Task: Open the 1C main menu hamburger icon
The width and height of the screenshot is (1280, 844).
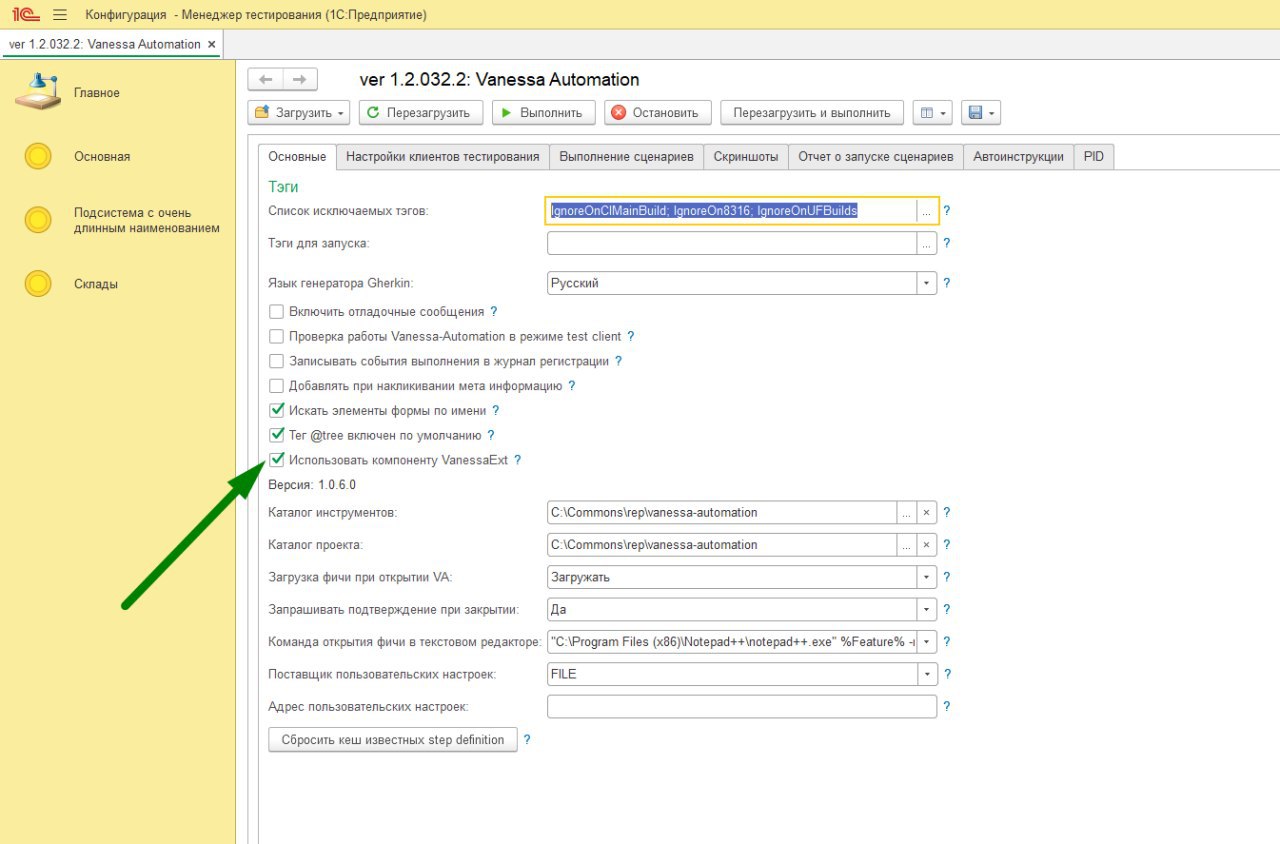Action: pos(60,15)
